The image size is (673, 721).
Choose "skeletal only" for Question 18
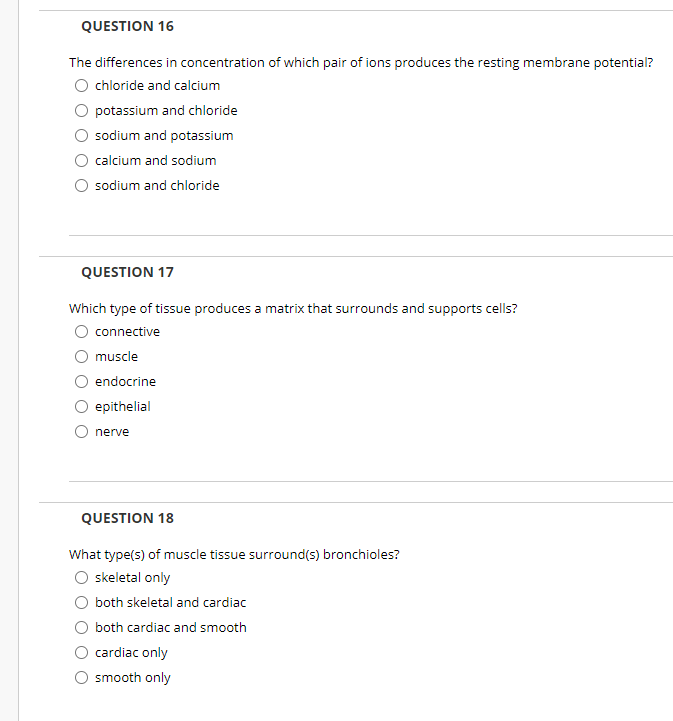(81, 578)
